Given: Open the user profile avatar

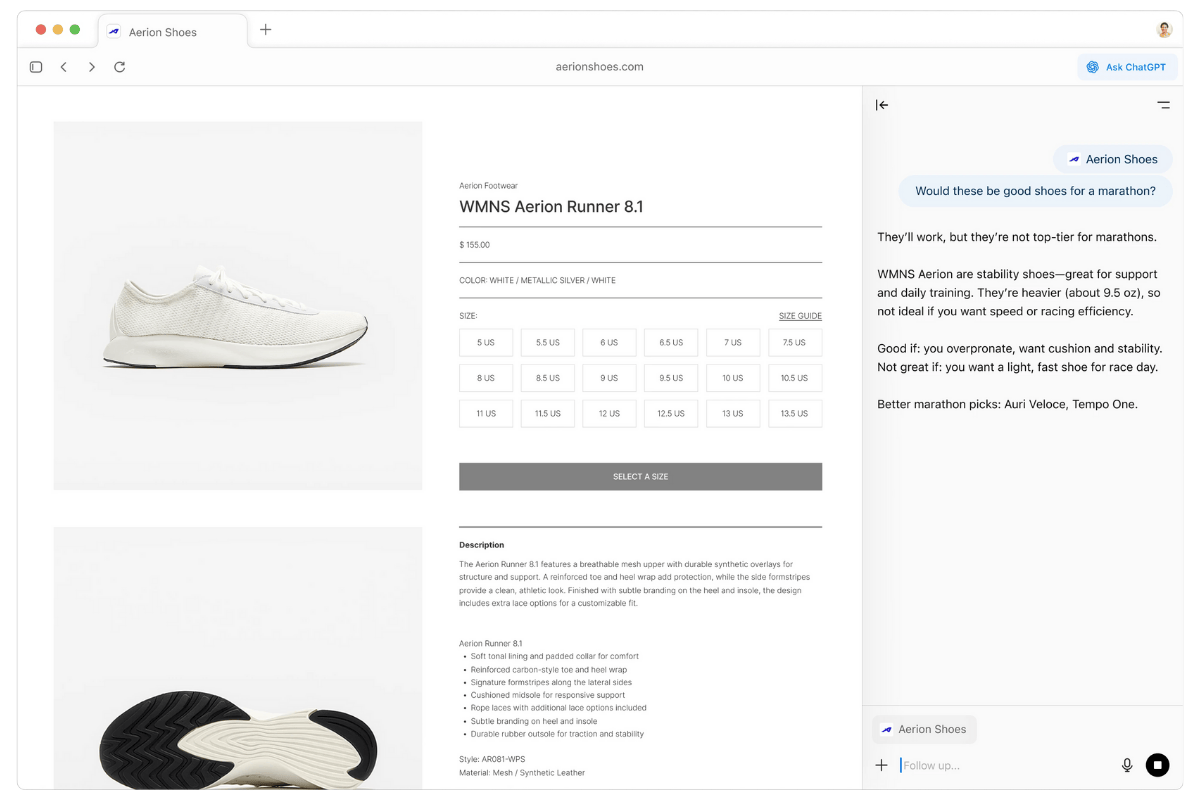Looking at the screenshot, I should [1164, 30].
